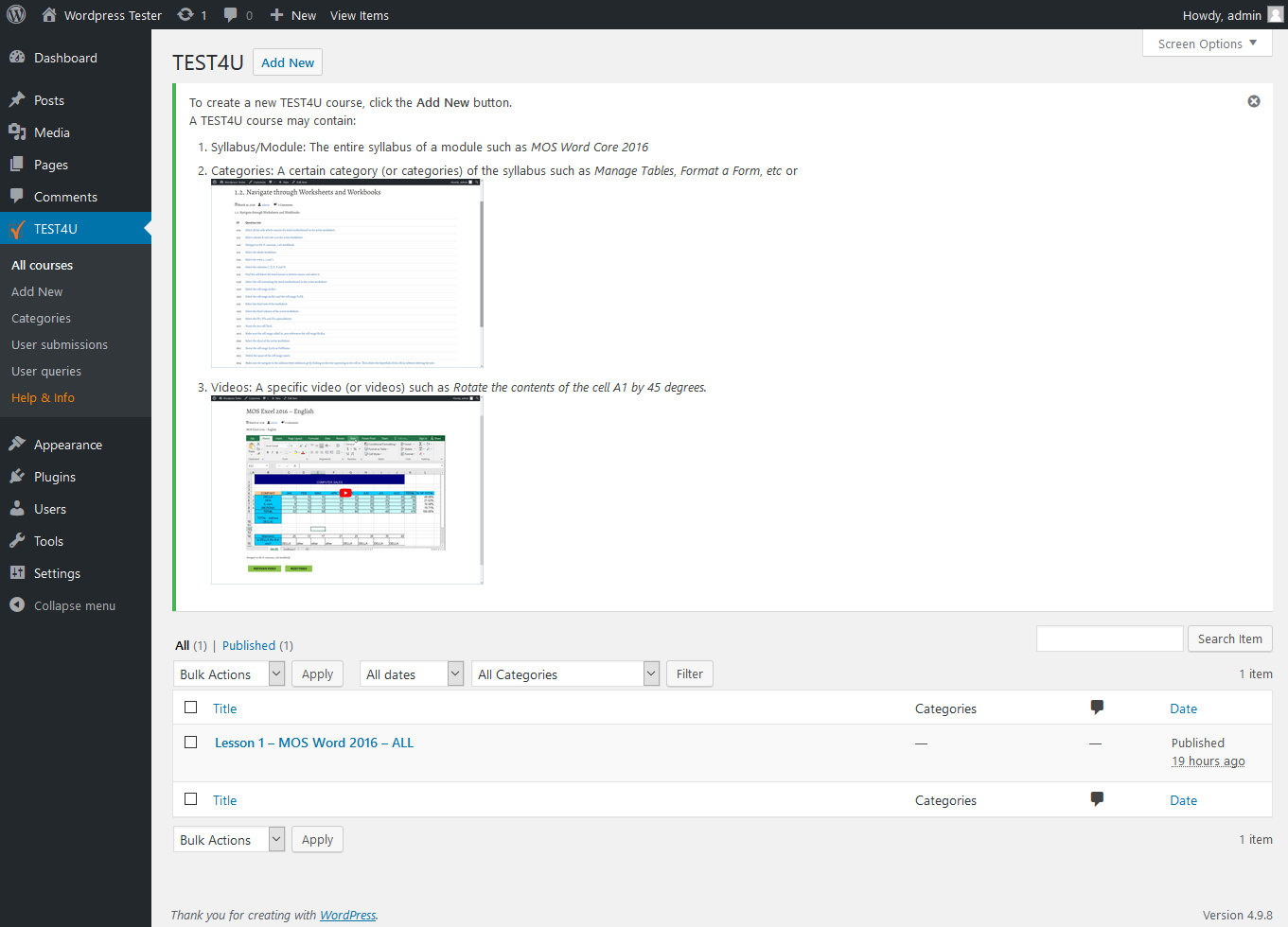Click the Filter button
This screenshot has height=927, width=1288.
[x=690, y=673]
